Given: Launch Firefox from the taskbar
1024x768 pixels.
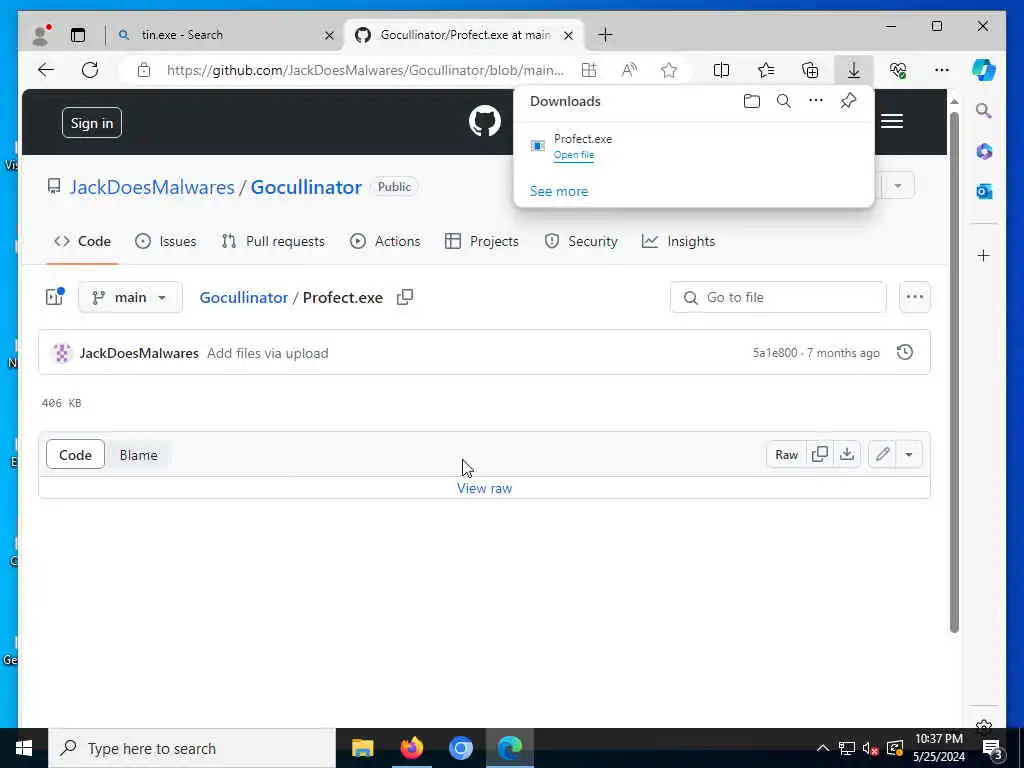Looking at the screenshot, I should (411, 748).
